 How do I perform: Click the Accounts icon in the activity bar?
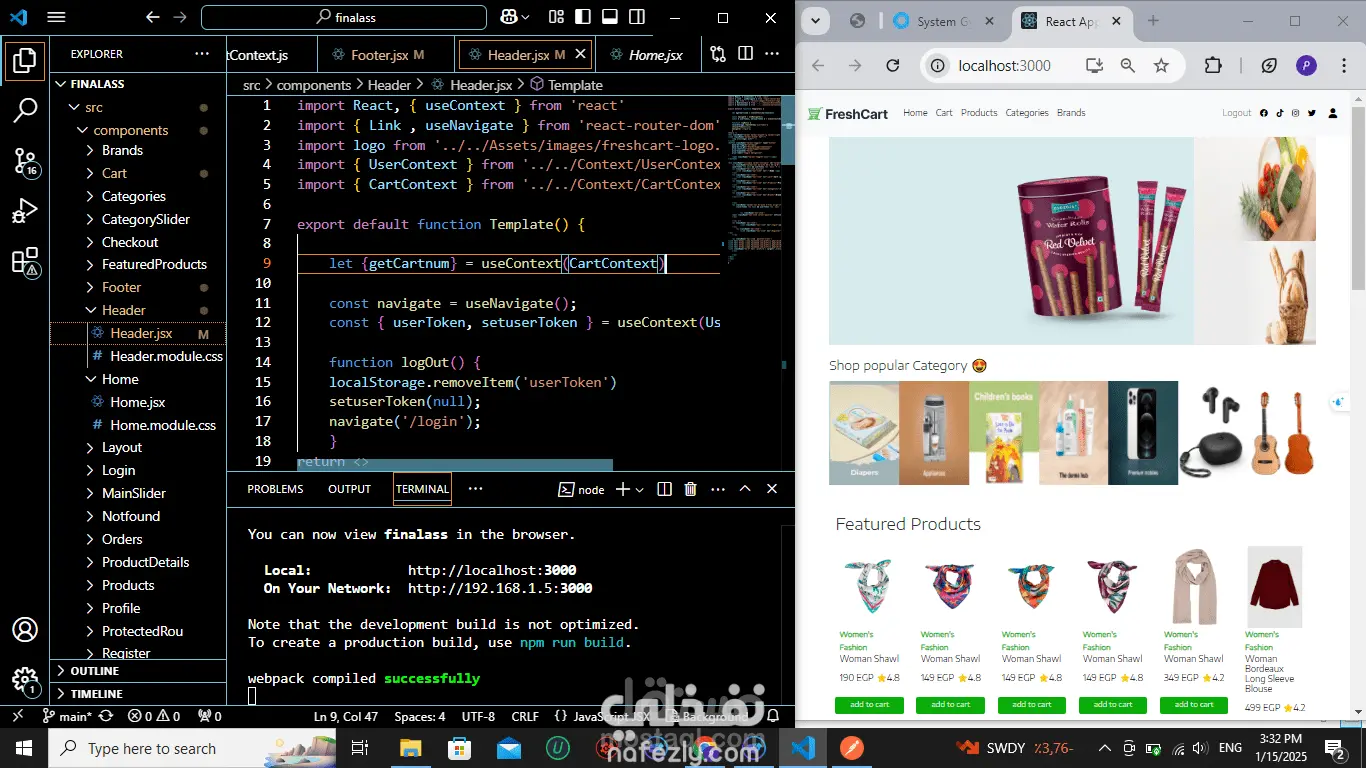25,630
